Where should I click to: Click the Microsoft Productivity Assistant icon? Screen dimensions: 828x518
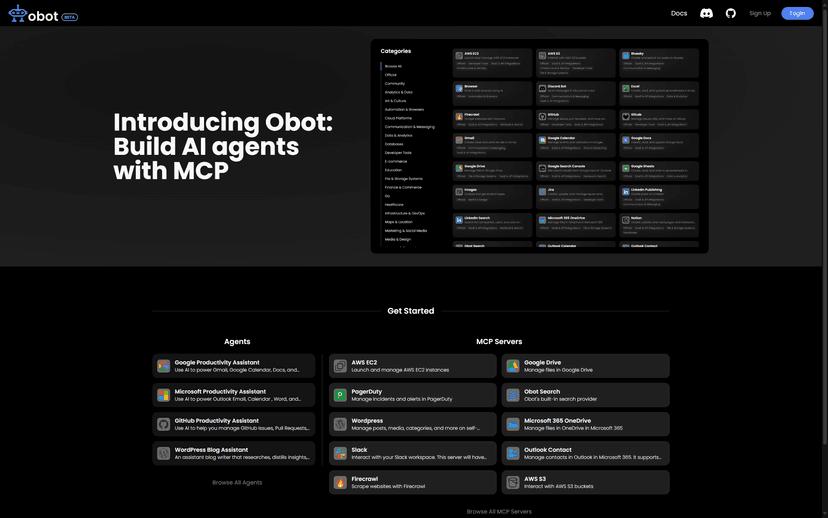tap(163, 395)
